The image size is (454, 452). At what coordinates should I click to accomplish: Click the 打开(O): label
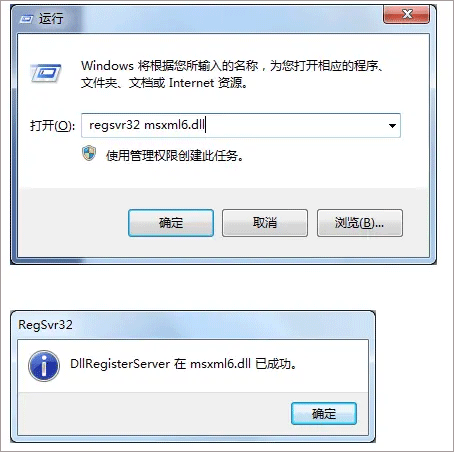click(53, 126)
